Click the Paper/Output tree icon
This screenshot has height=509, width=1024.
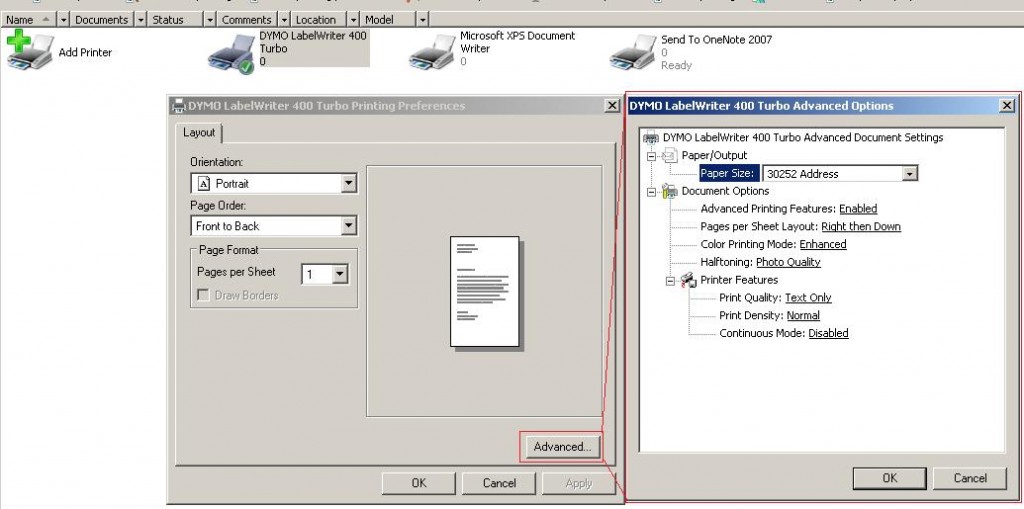point(670,156)
